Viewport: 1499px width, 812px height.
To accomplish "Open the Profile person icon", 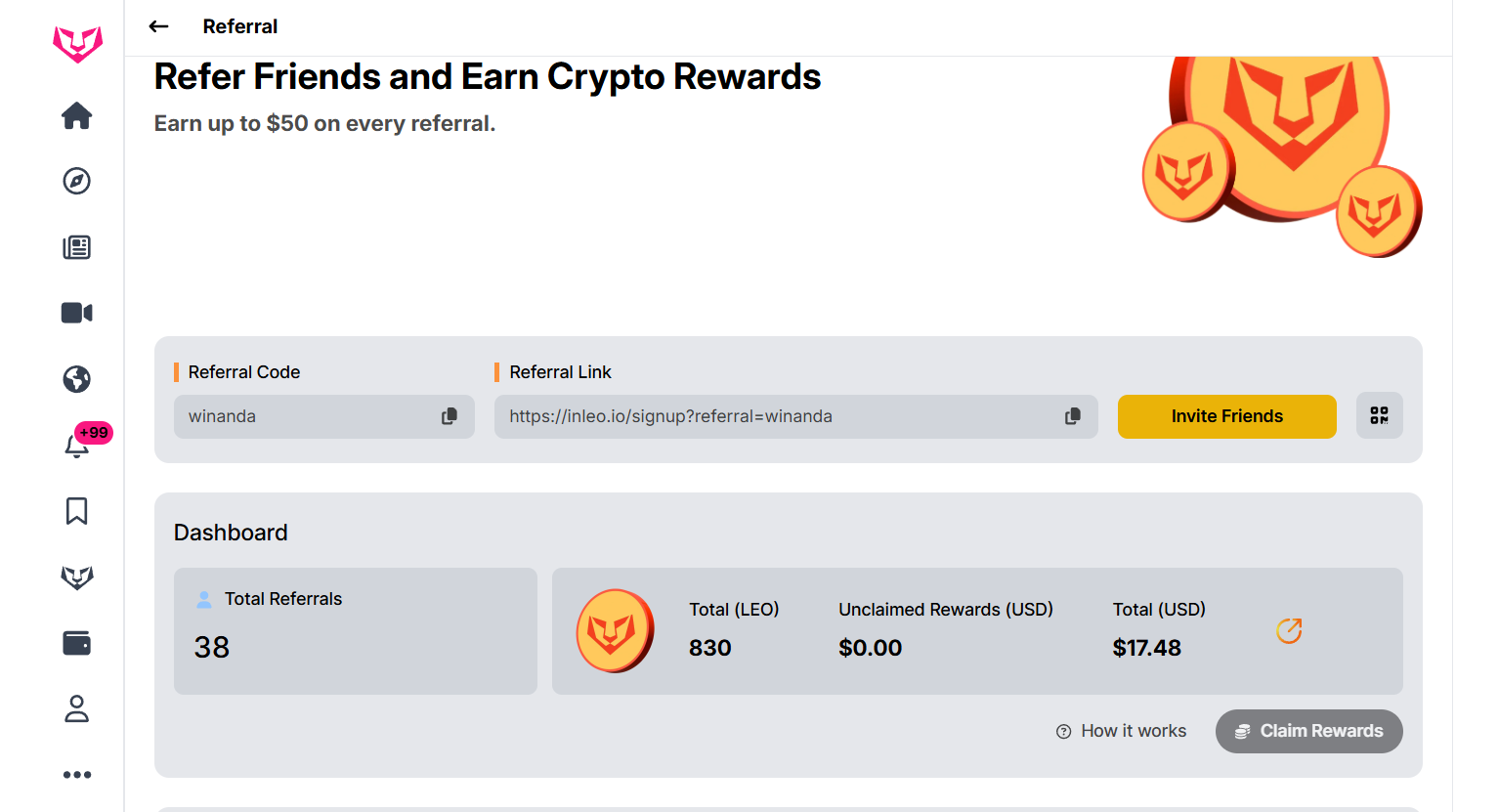I will [x=76, y=708].
